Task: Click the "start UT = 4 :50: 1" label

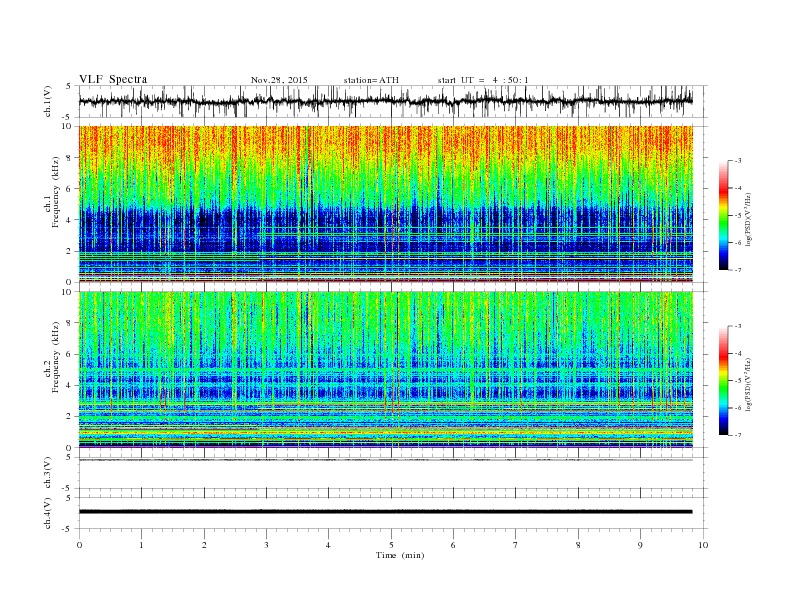Action: [483, 80]
